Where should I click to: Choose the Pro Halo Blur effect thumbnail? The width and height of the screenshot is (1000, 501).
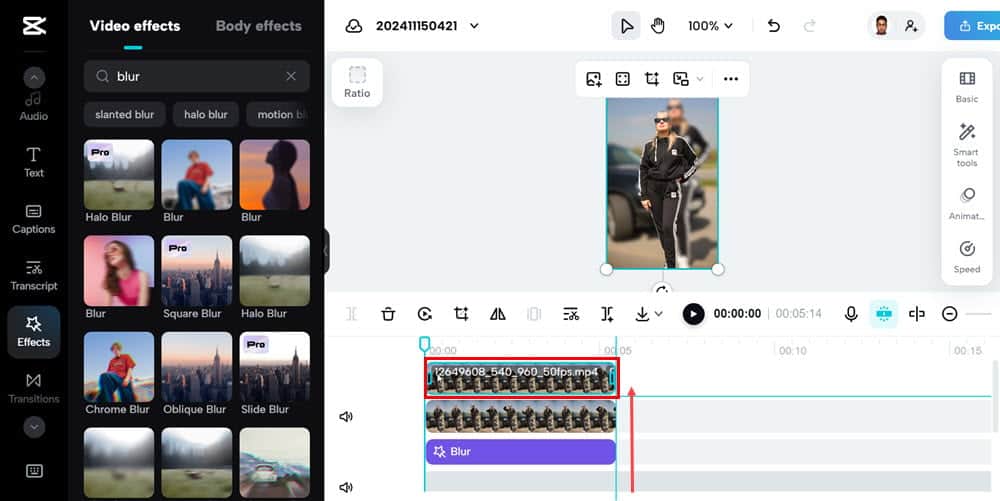[x=119, y=175]
